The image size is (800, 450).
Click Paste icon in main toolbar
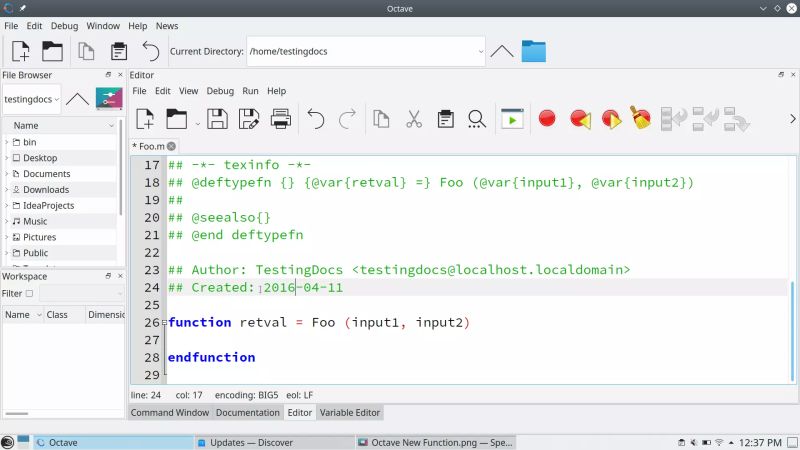[119, 52]
